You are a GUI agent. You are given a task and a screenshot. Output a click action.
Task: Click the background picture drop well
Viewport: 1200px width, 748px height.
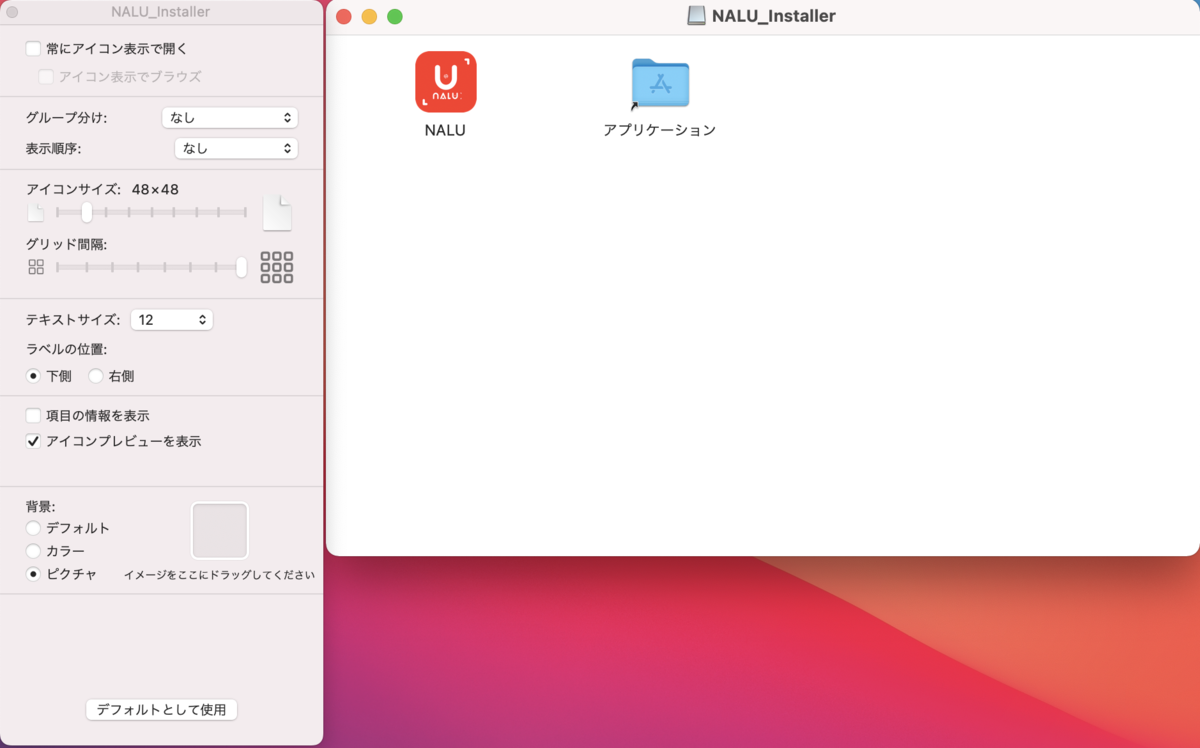click(x=220, y=531)
